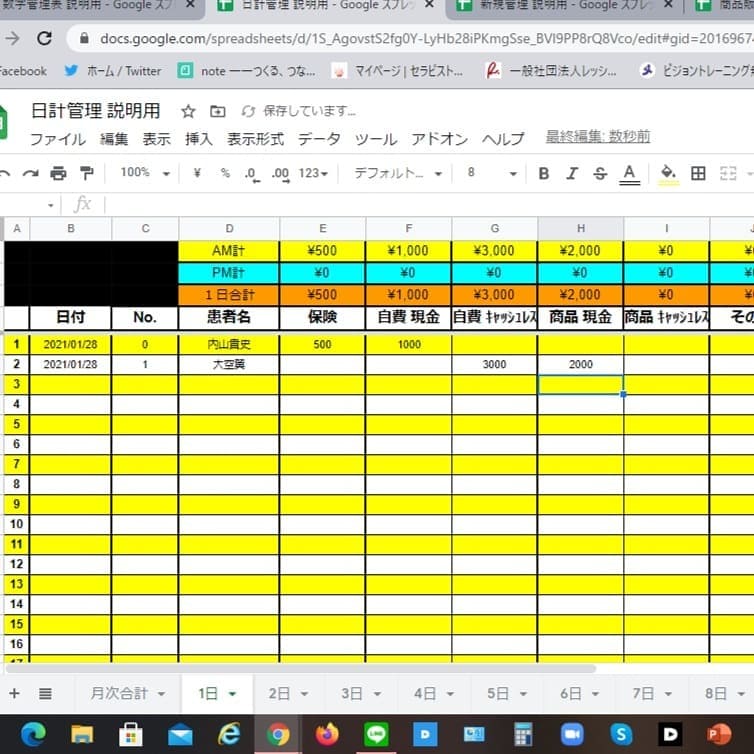Open the ファイル menu

[58, 139]
